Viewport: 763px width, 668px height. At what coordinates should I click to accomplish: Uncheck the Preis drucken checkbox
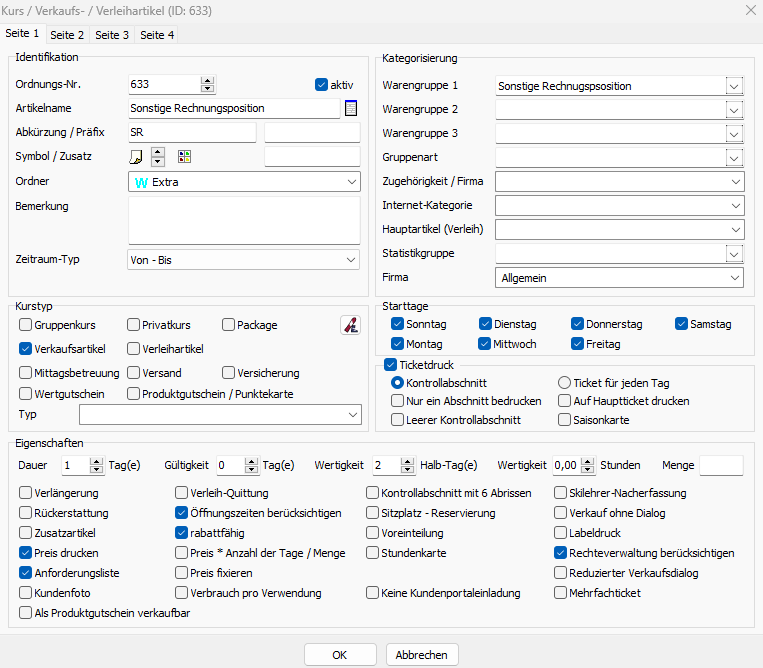[x=25, y=553]
